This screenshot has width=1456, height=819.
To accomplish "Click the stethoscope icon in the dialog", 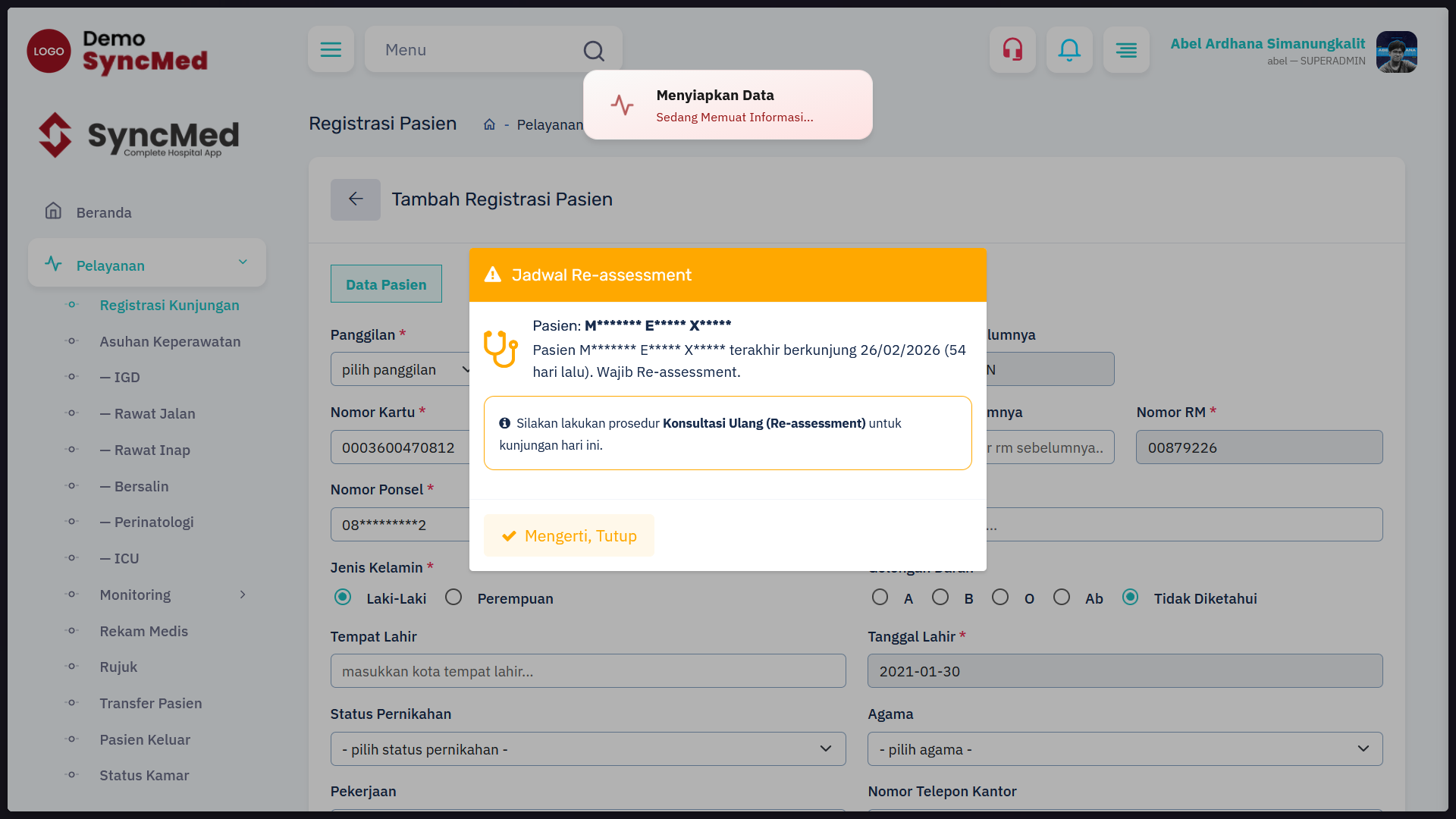I will (500, 349).
